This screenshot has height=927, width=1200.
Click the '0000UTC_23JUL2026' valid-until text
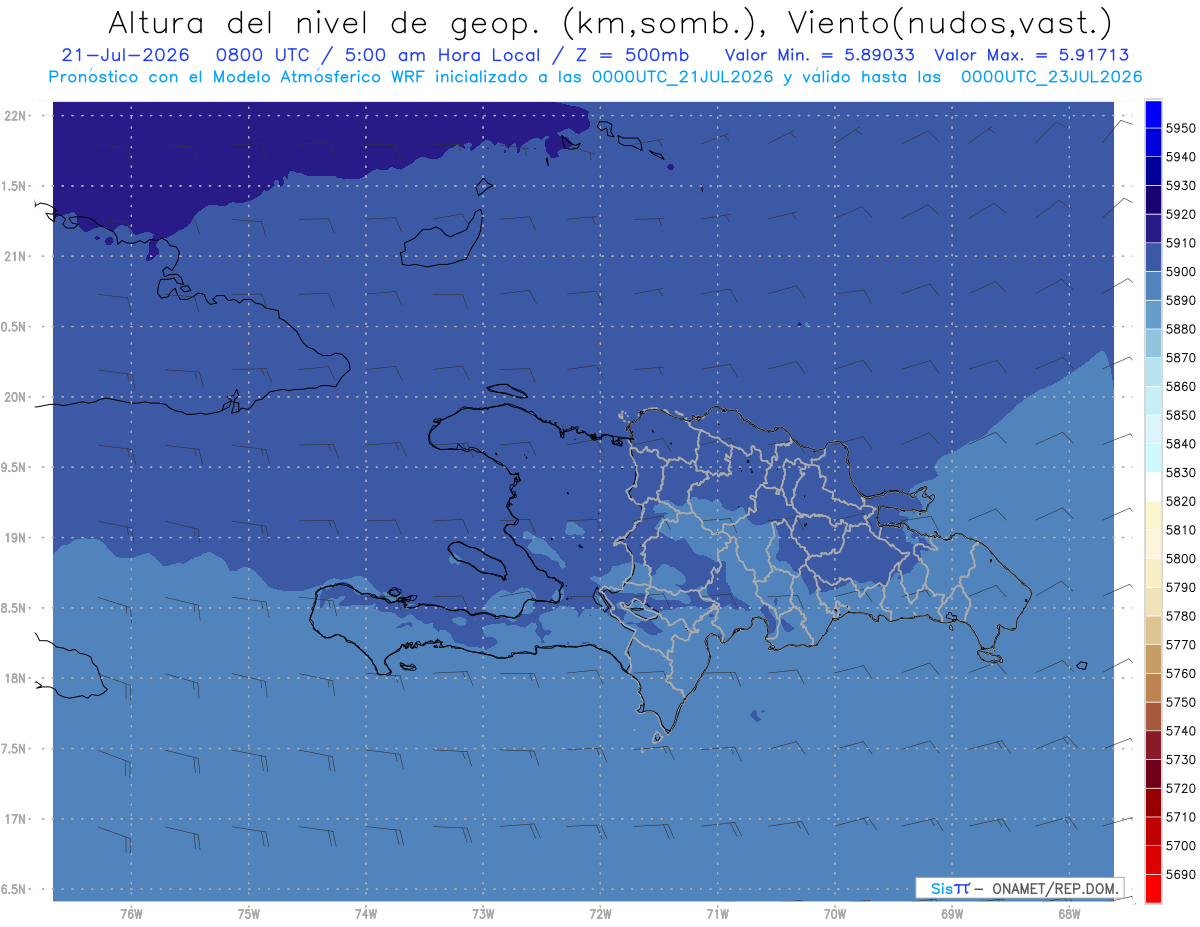1051,76
